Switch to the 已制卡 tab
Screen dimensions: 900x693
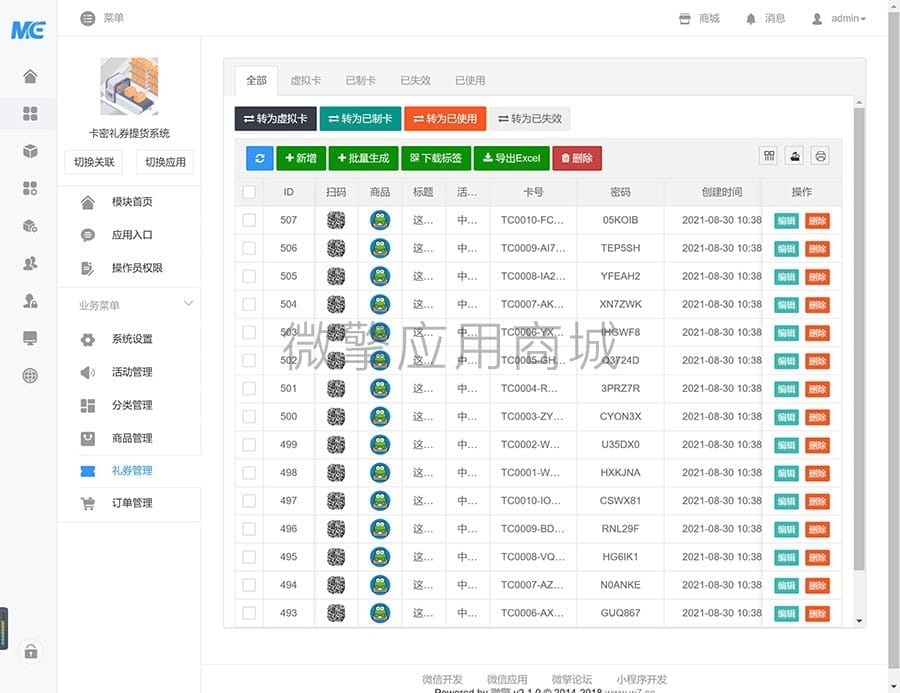point(360,80)
